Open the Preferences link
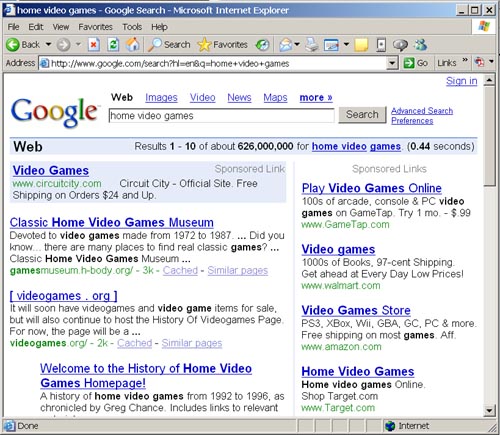 click(x=412, y=121)
